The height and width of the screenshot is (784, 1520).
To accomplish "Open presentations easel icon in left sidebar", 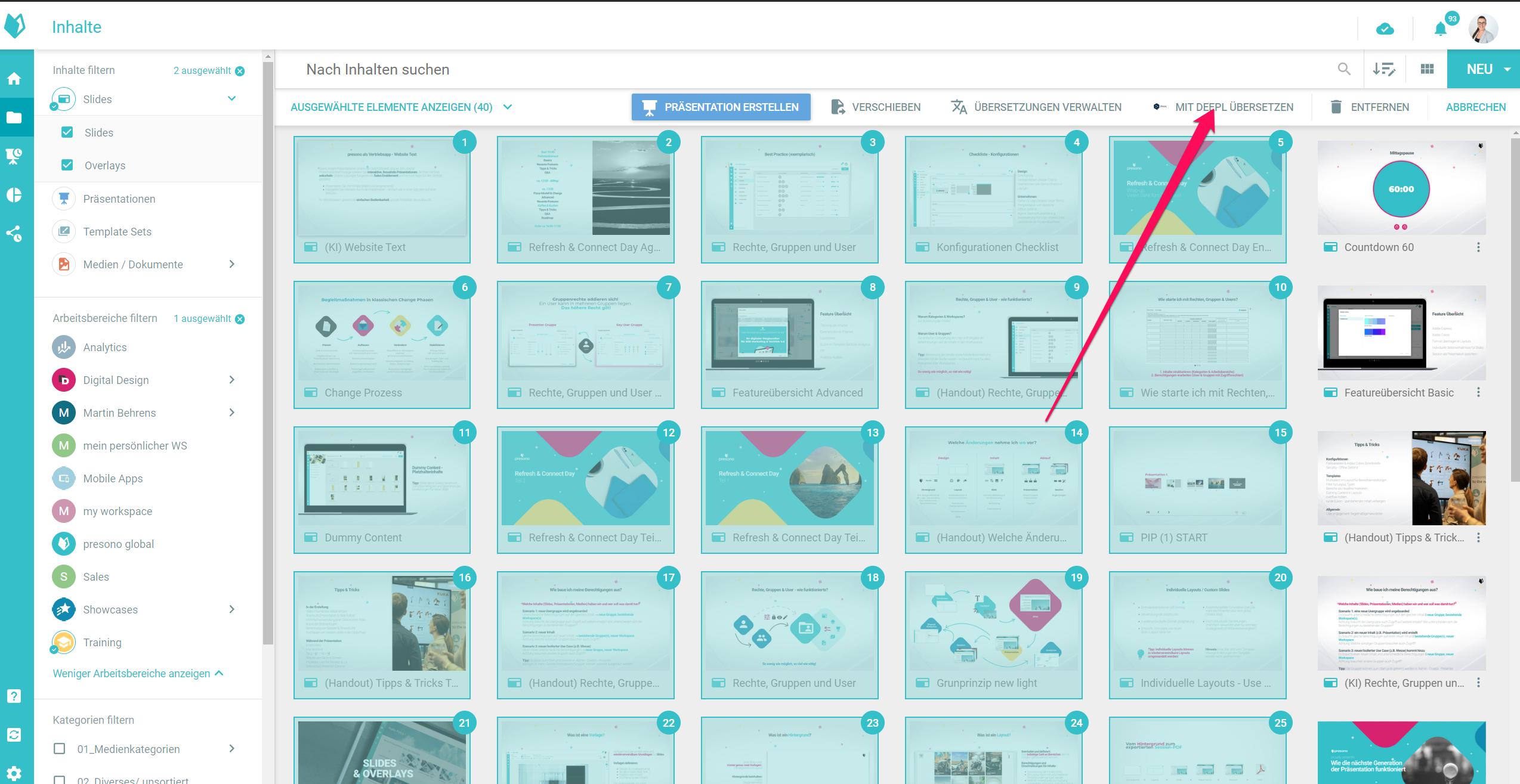I will point(14,156).
